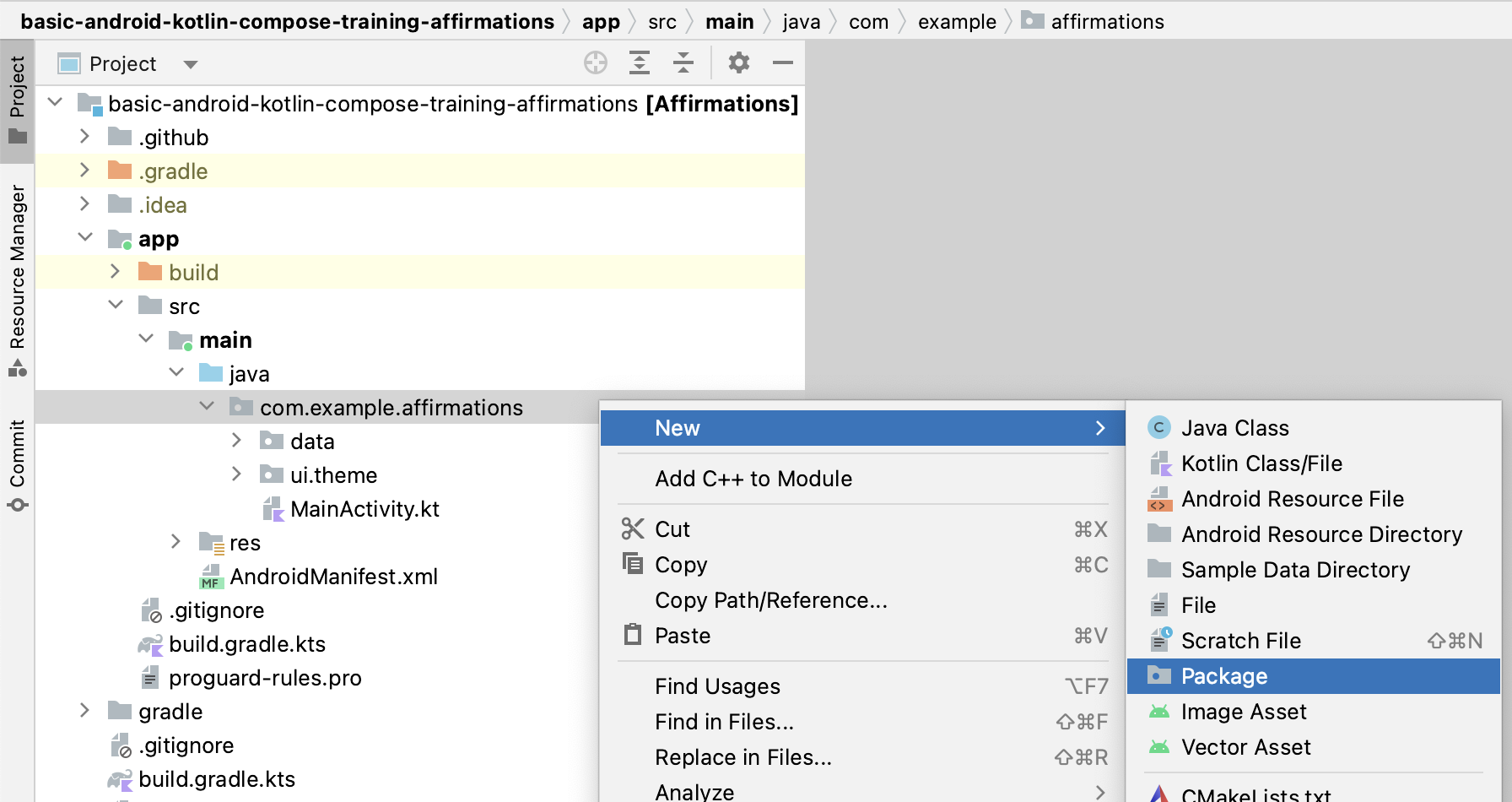Select AndroidManifest.xml in the tree

333,577
